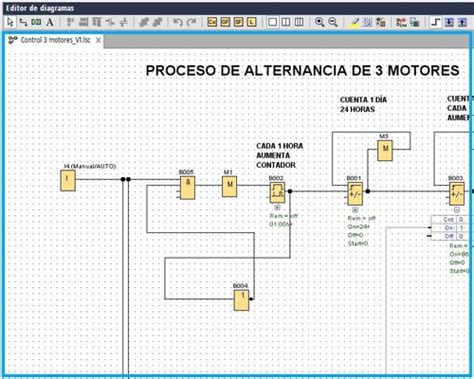Switch to Control 3 motores_VI.lsc tab
Screen dimensions: 474x379
click(55, 40)
